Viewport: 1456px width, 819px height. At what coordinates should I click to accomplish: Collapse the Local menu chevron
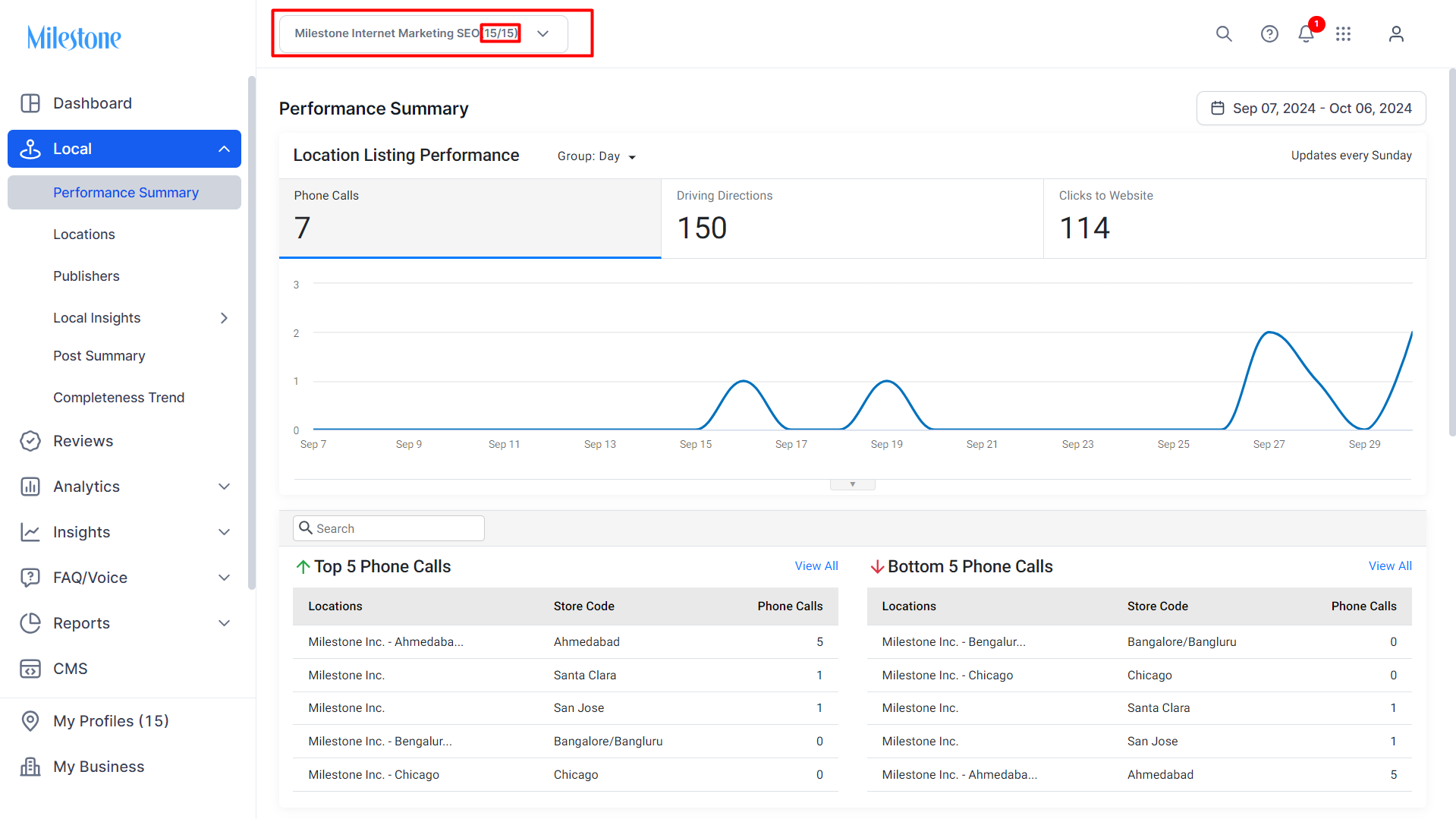point(224,149)
